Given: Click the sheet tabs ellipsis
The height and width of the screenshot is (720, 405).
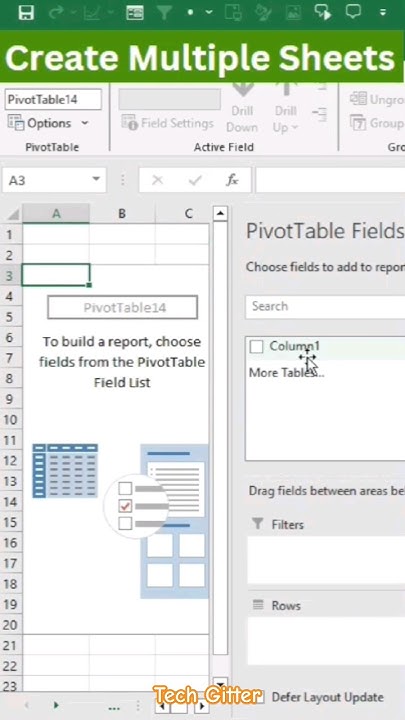Looking at the screenshot, I should (x=114, y=708).
